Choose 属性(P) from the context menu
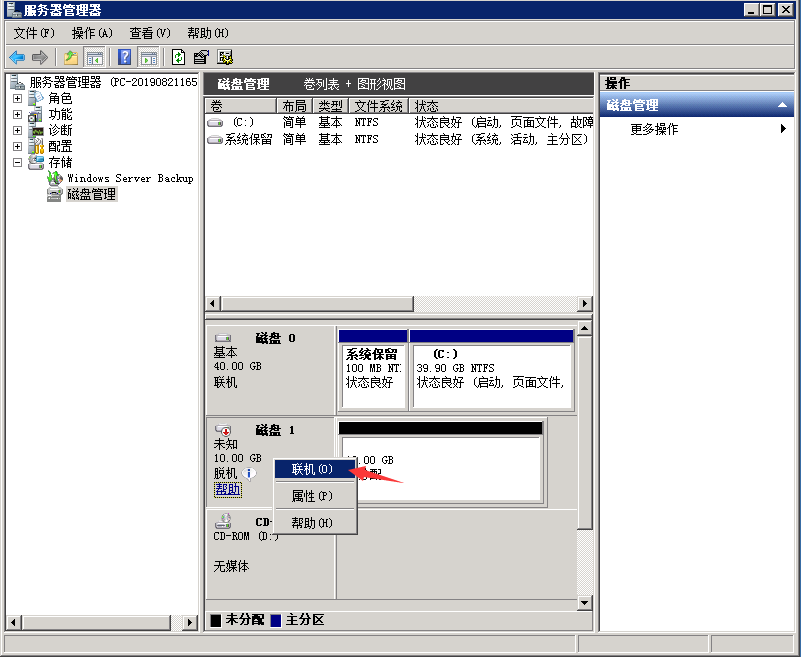This screenshot has height=657, width=801. tap(311, 496)
